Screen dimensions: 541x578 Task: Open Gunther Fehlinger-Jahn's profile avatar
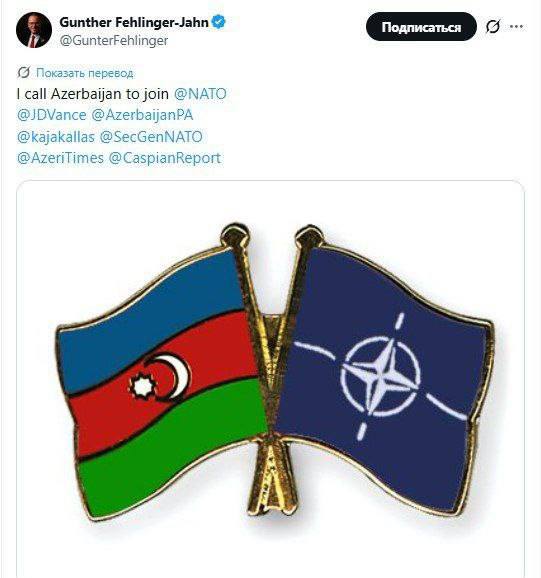(34, 30)
